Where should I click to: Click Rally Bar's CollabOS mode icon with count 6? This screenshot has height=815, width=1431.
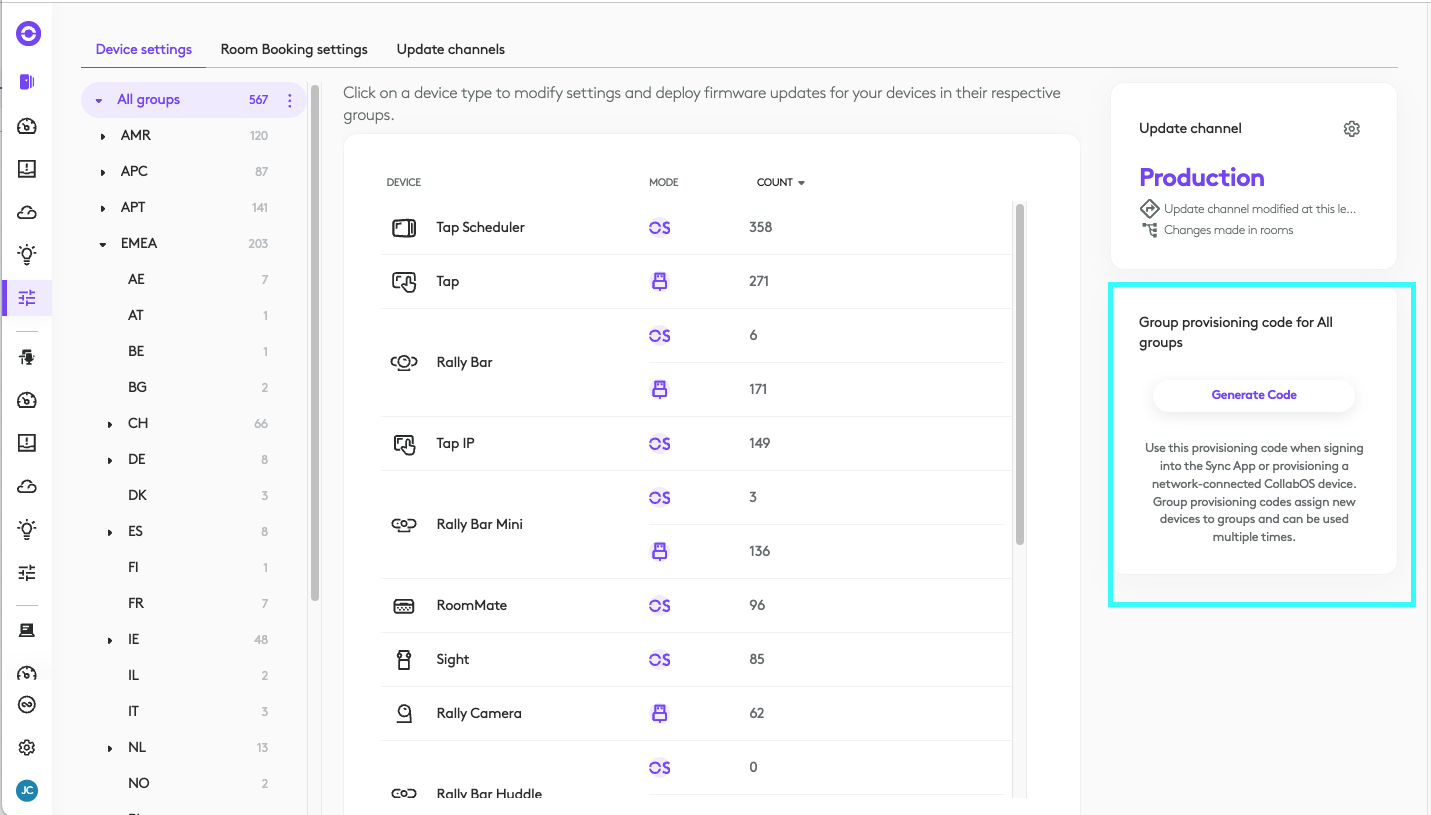659,336
